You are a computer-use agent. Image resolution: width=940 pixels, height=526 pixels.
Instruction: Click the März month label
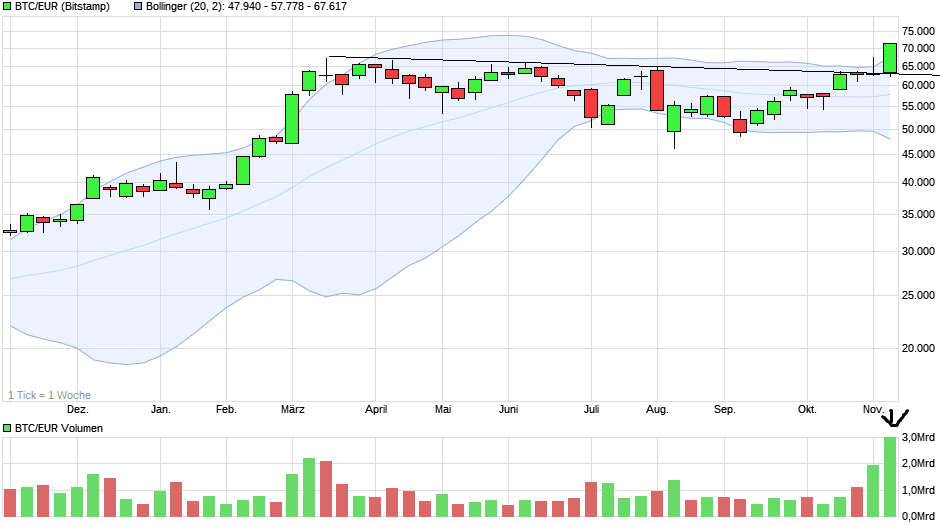click(x=293, y=410)
